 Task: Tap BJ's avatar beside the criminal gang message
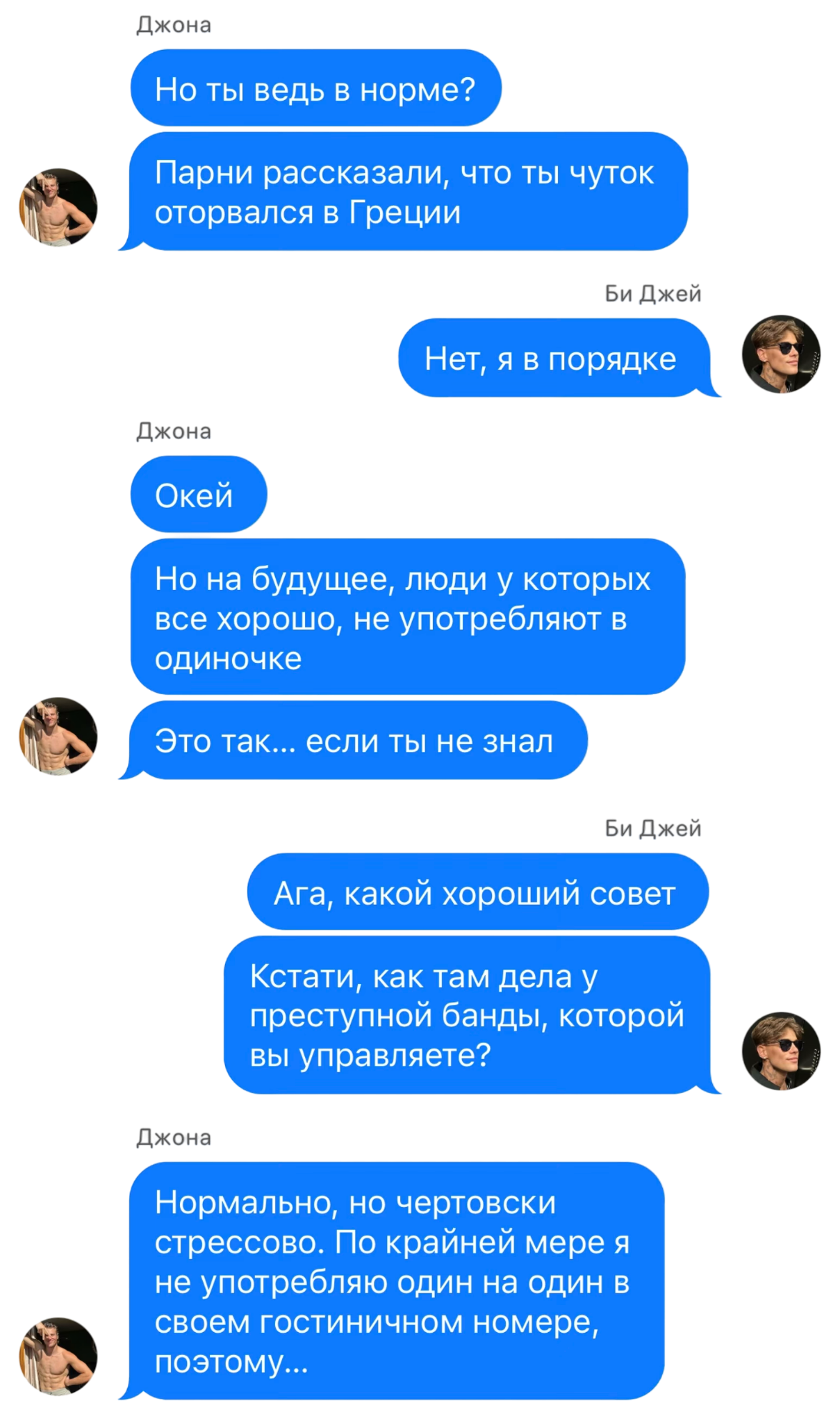[x=781, y=1051]
